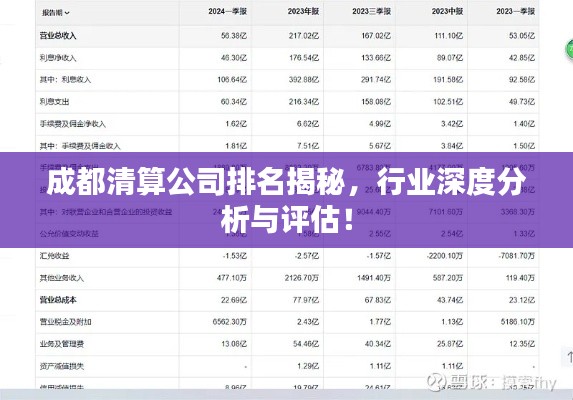Select 利息净收入 value 176.54亿

(304, 58)
